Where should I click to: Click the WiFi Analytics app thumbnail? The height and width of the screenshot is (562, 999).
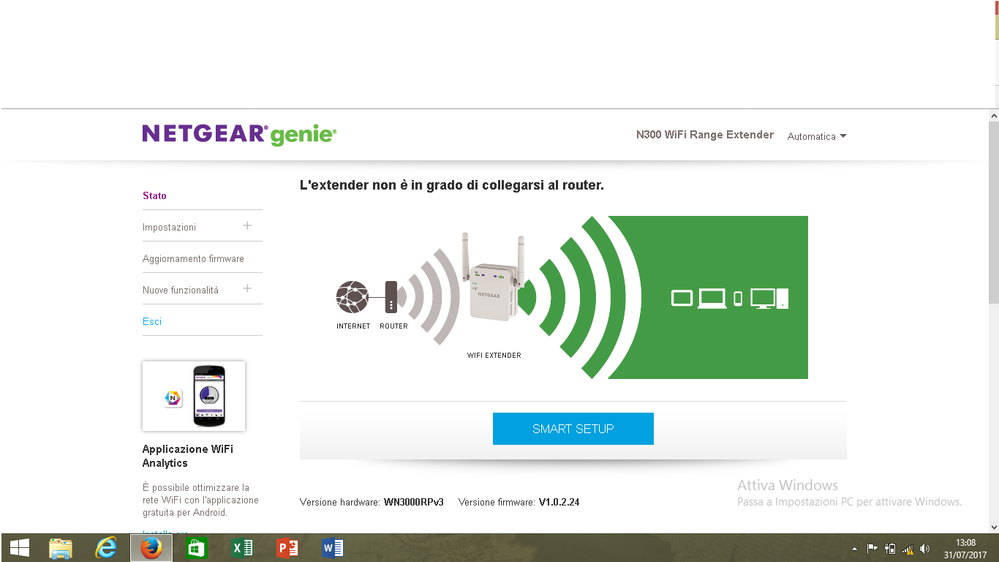[x=194, y=396]
